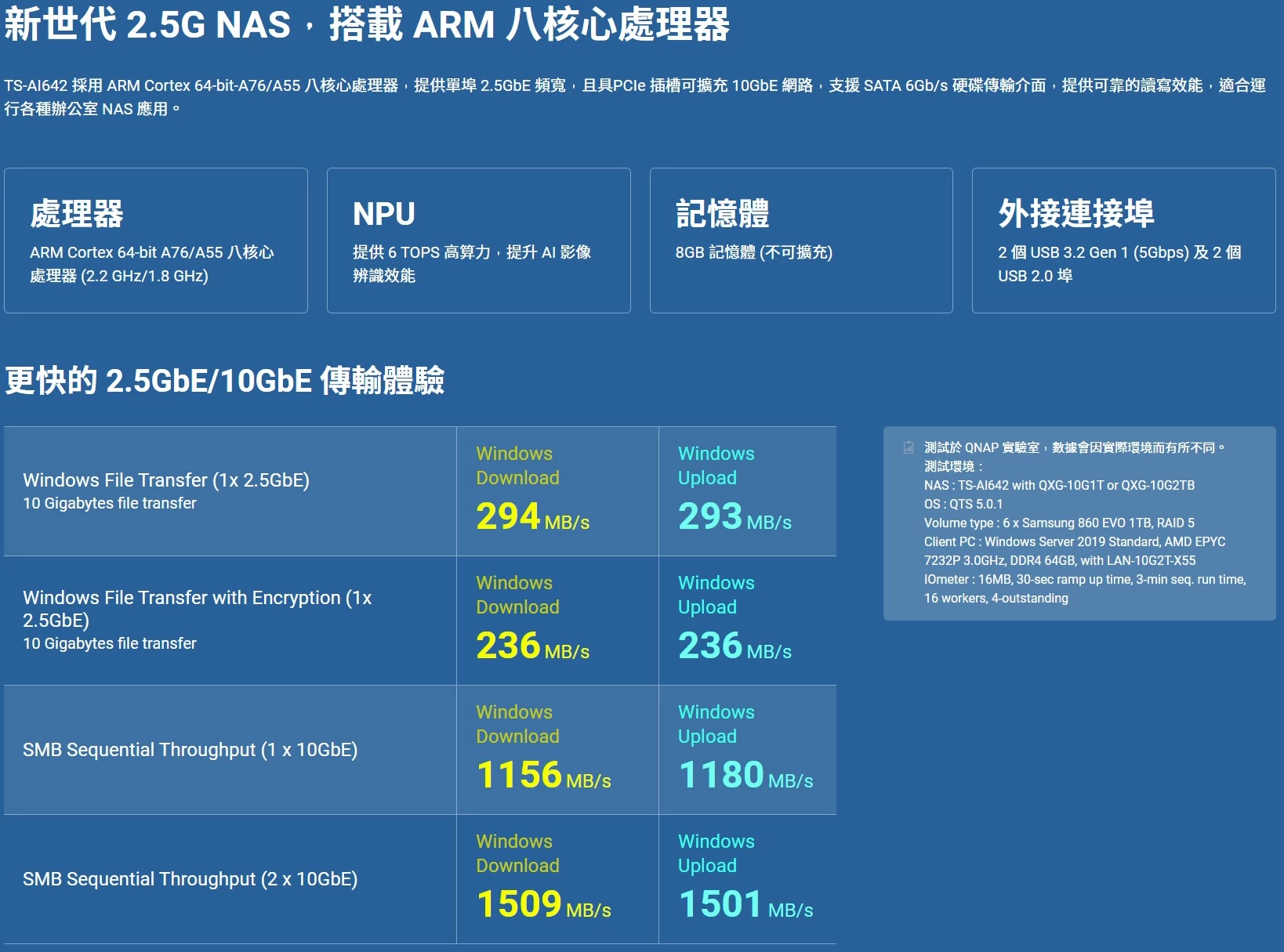1284x952 pixels.
Task: Click the 1501 MB/s upload value
Action: coord(745,904)
